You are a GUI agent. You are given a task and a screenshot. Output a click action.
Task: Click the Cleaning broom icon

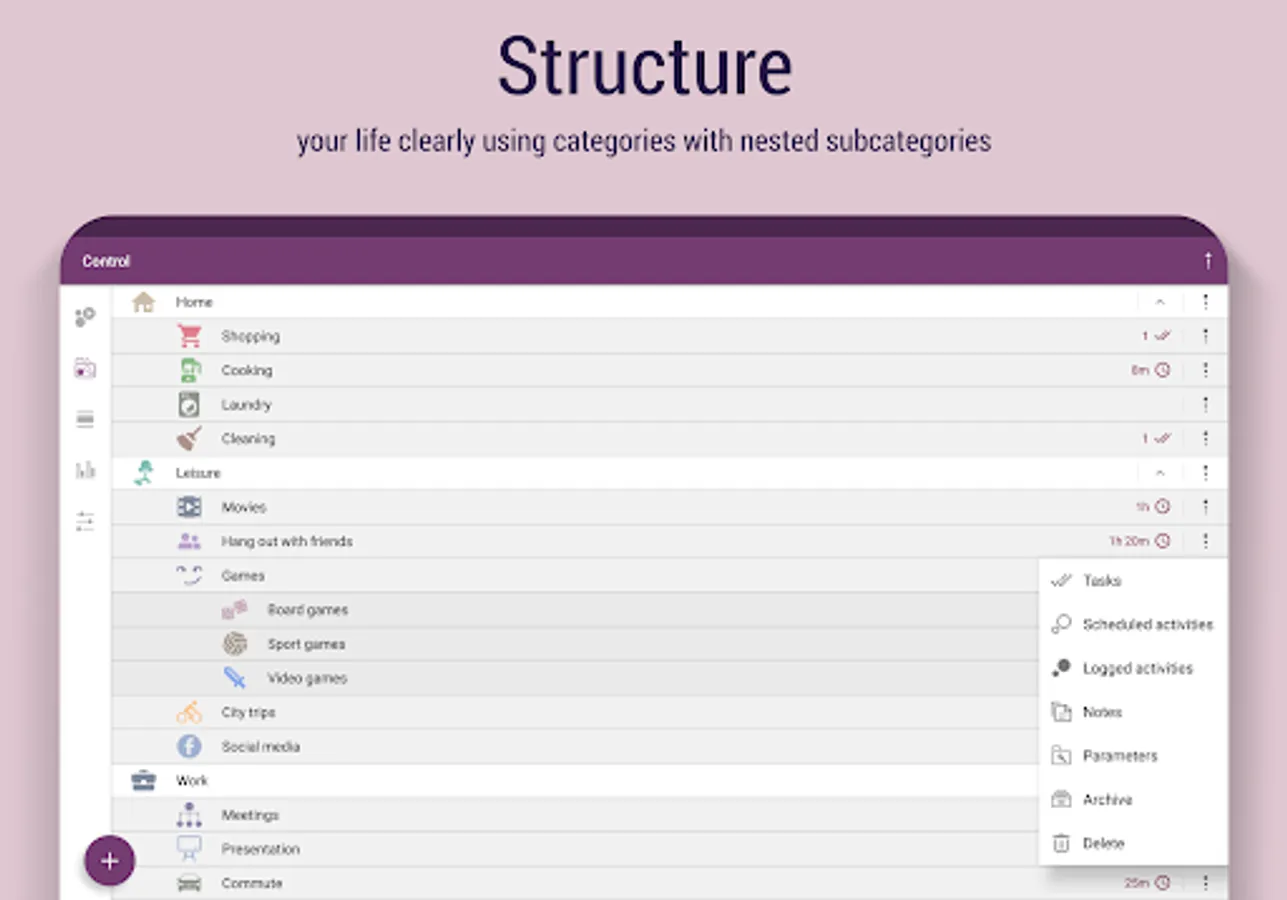click(189, 438)
